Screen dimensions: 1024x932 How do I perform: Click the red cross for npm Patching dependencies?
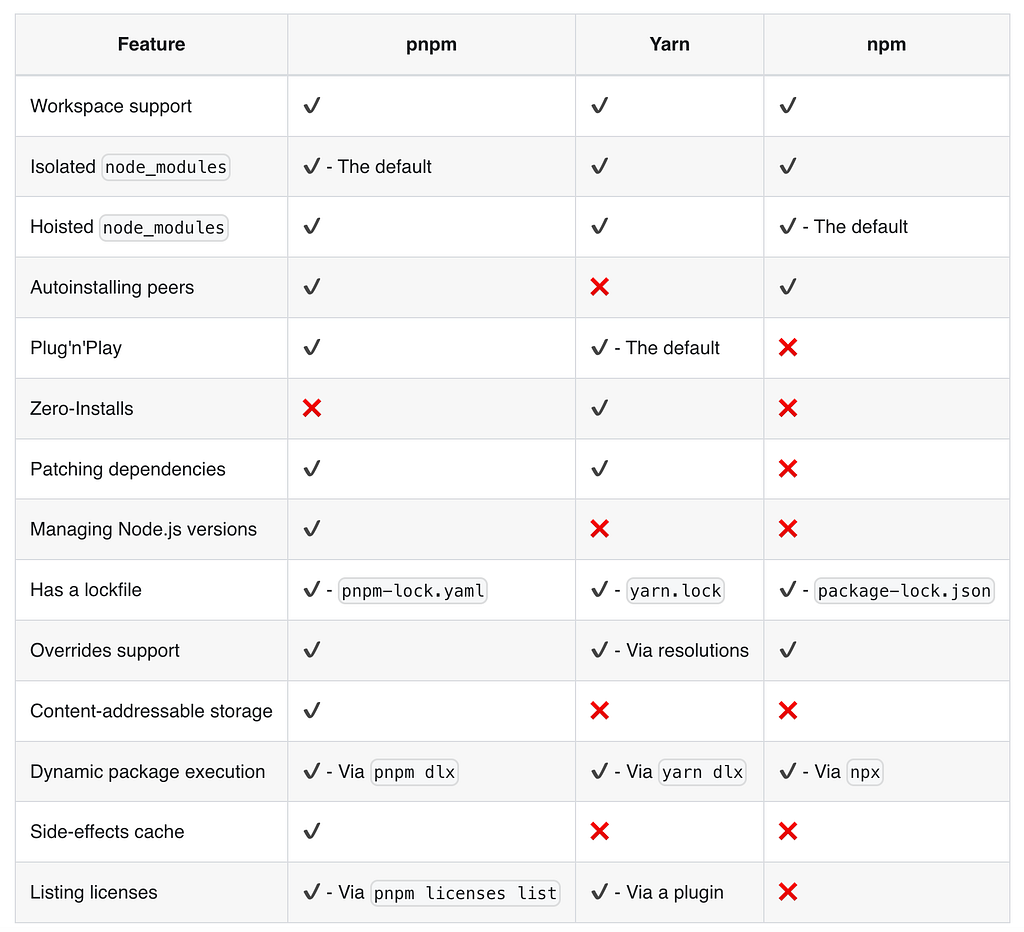click(788, 469)
